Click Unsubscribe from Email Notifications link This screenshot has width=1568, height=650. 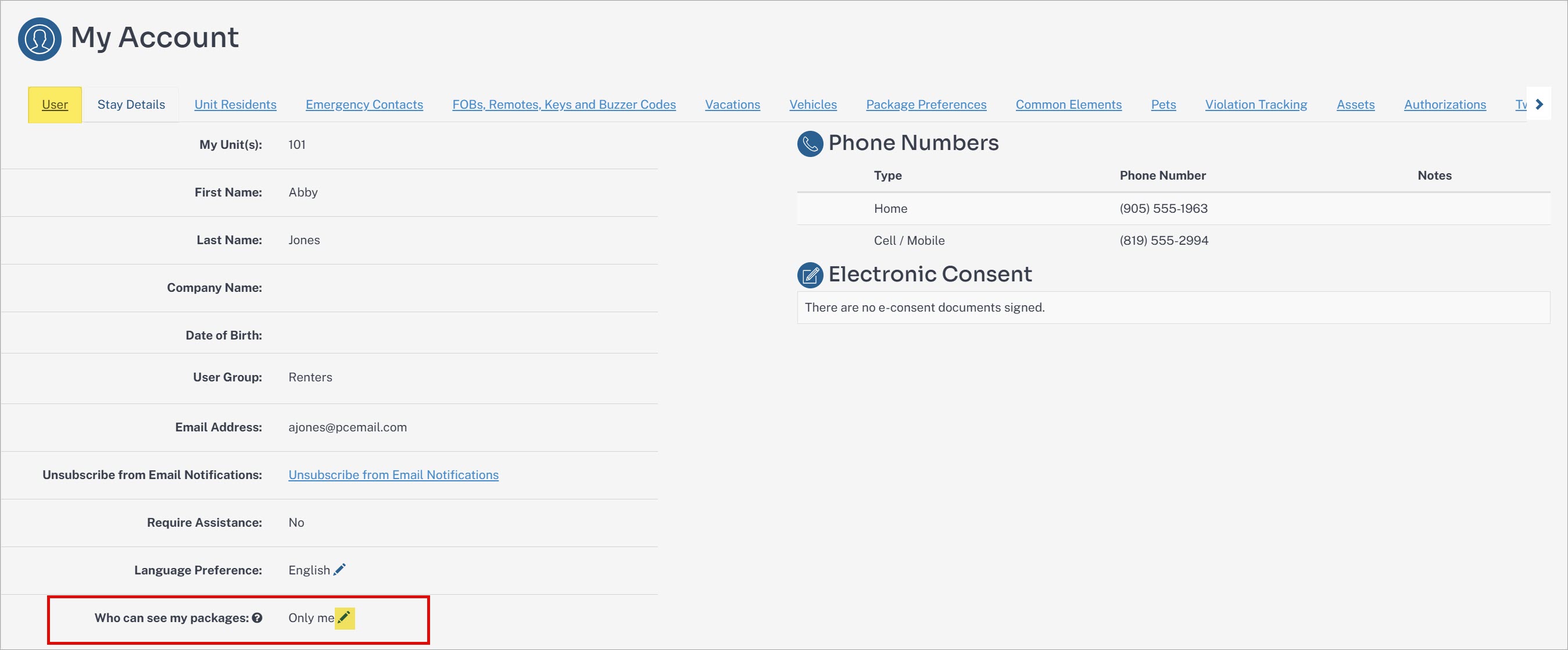[x=393, y=474]
